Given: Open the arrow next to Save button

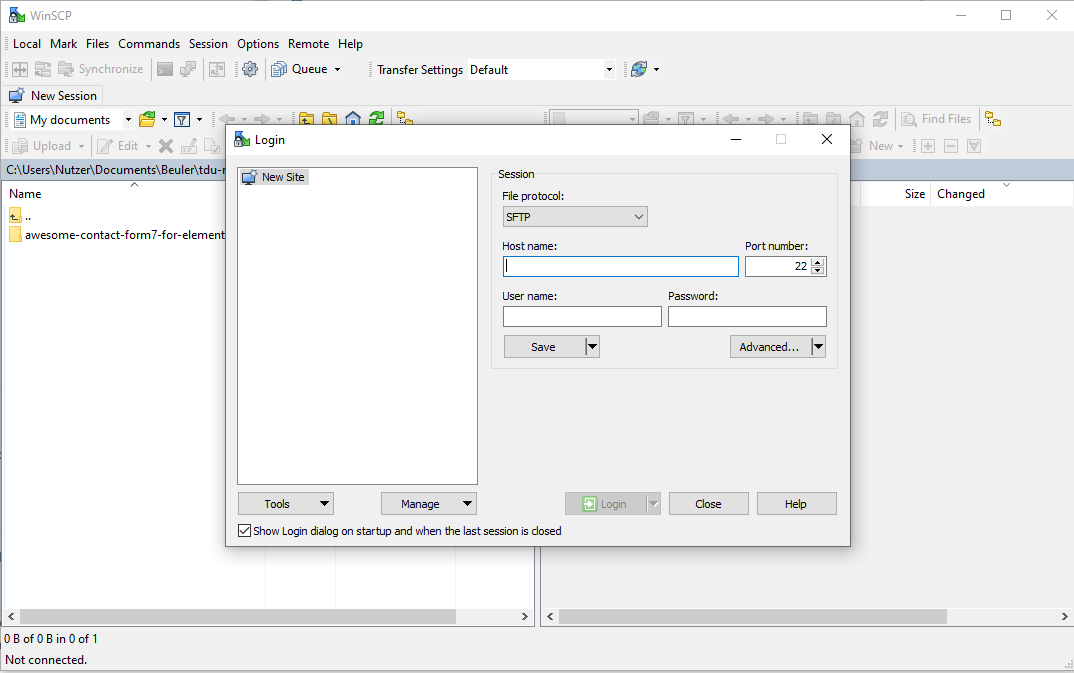Looking at the screenshot, I should pyautogui.click(x=592, y=347).
